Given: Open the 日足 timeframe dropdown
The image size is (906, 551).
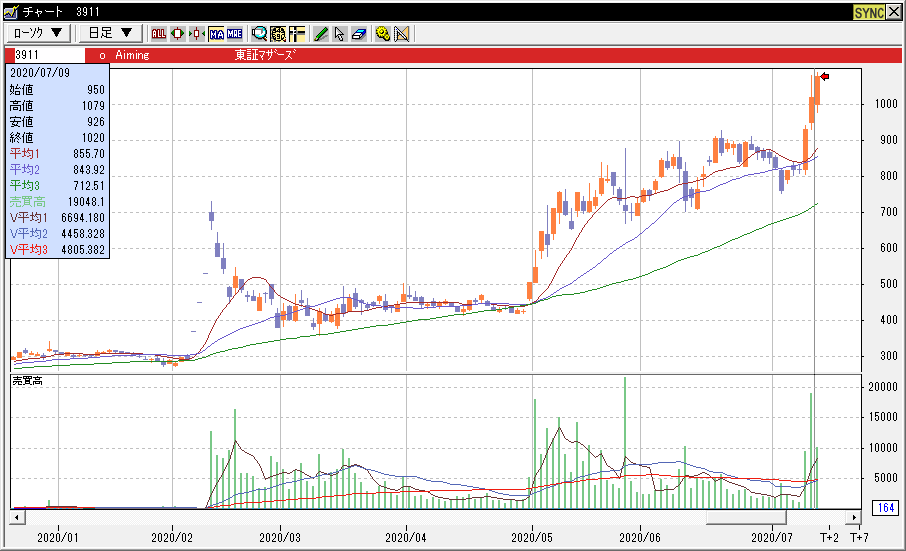Looking at the screenshot, I should pyautogui.click(x=109, y=33).
